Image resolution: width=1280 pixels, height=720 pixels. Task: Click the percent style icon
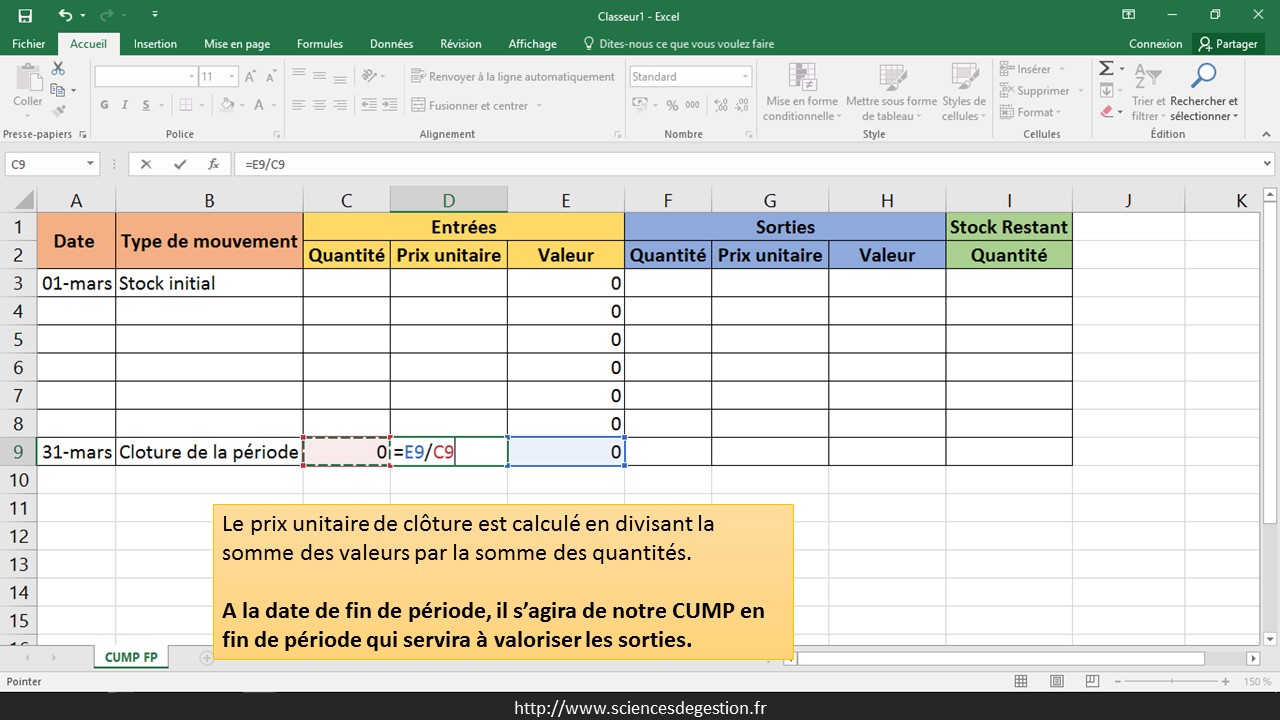[x=672, y=105]
